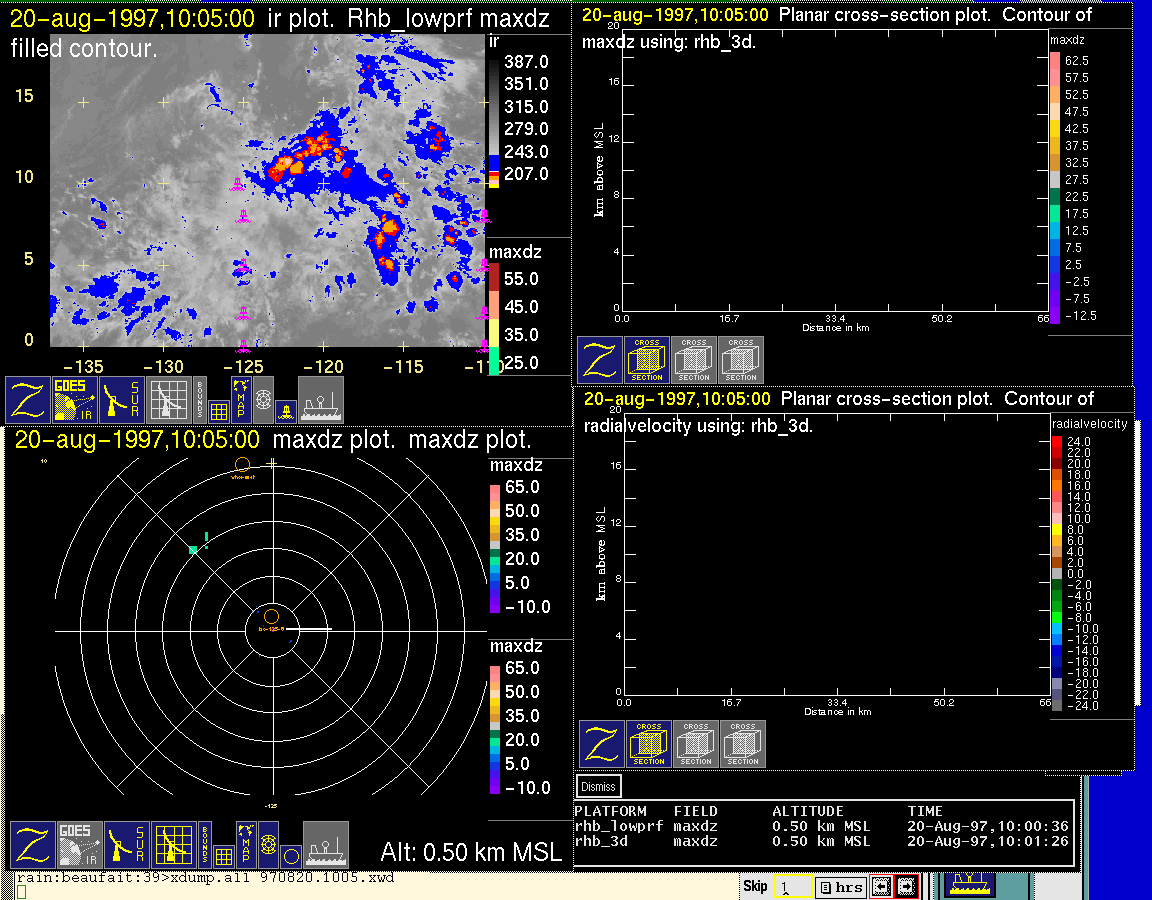Screen dimensions: 1152x900
Task: Toggle the gray radar grid icon in ir plot
Action: click(168, 399)
